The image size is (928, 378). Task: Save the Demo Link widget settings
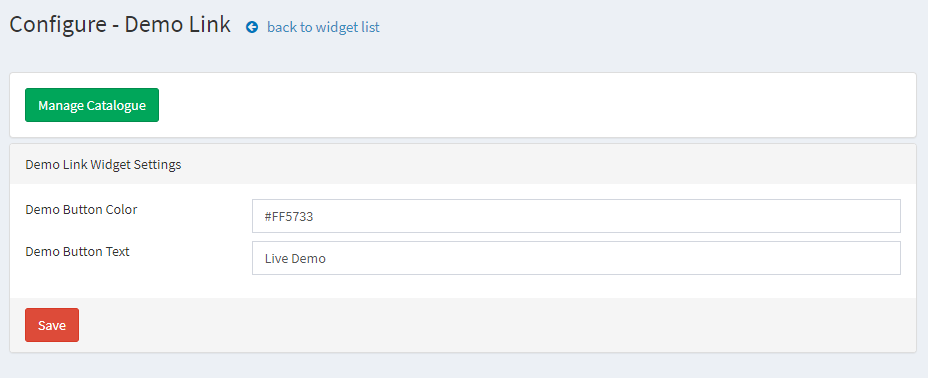pyautogui.click(x=51, y=325)
